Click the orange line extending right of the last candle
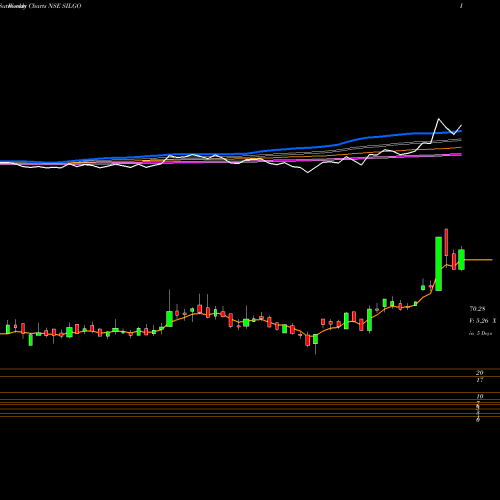 (x=478, y=259)
